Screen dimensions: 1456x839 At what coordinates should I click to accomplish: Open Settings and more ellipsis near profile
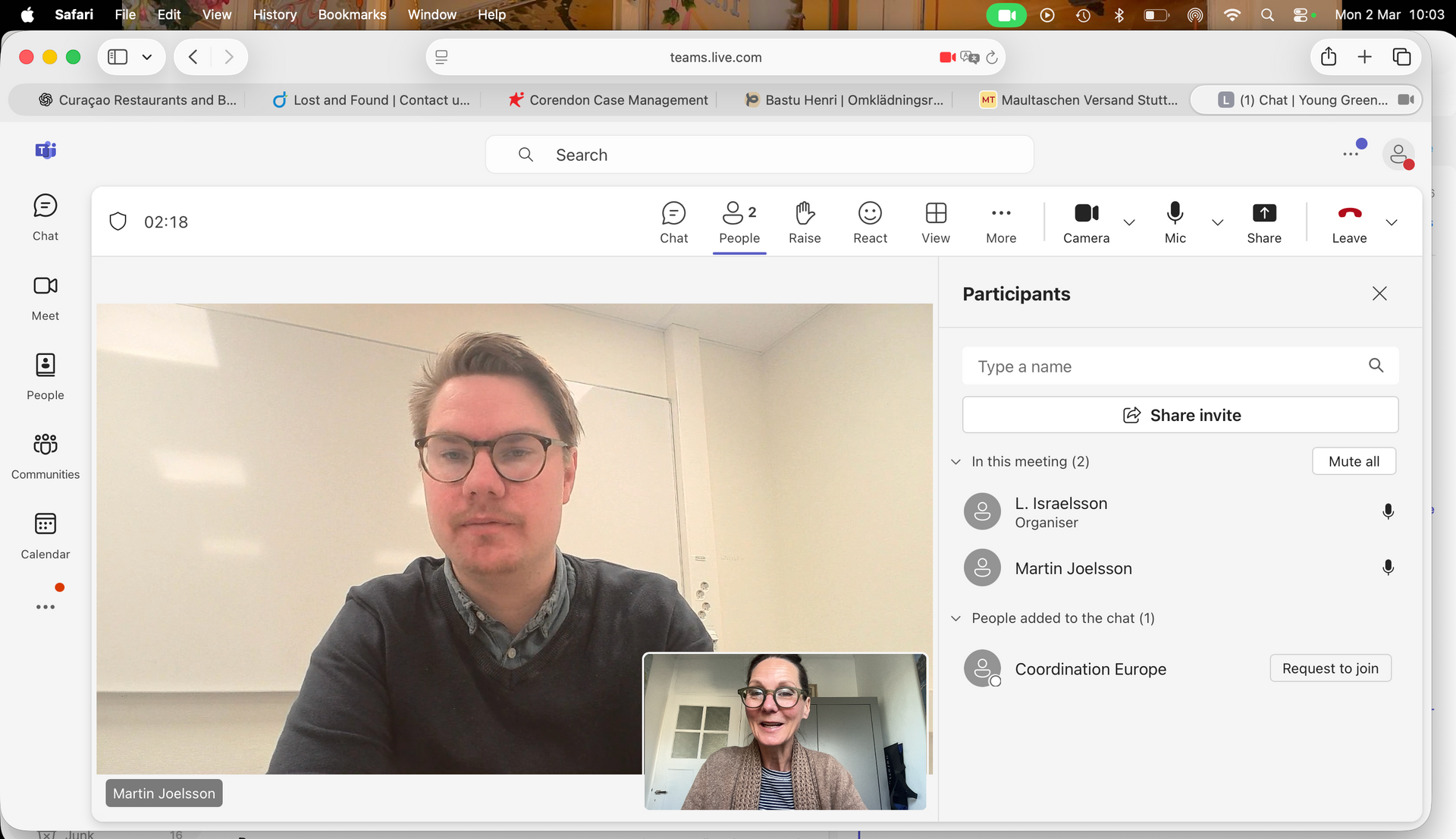tap(1351, 154)
